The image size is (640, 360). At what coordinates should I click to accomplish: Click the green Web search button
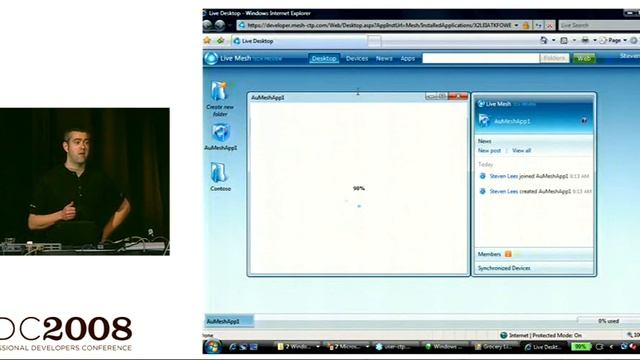584,58
